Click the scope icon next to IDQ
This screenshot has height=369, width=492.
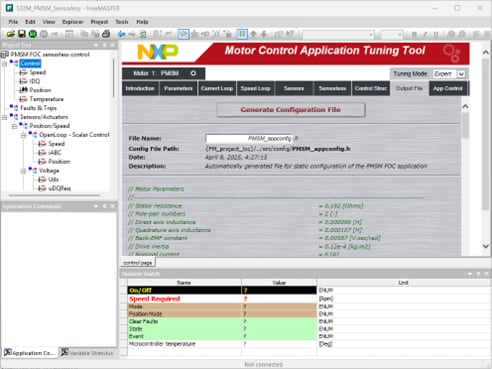[x=23, y=81]
